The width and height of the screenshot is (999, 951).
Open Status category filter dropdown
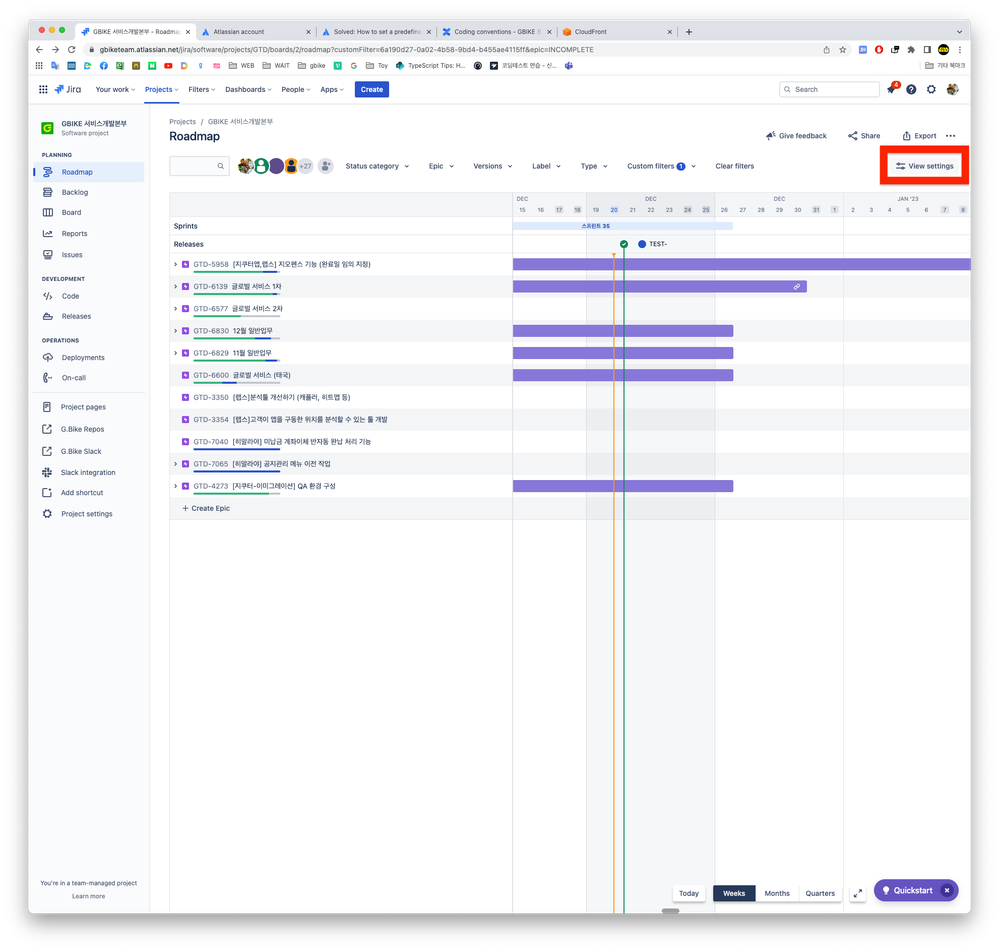coord(377,166)
